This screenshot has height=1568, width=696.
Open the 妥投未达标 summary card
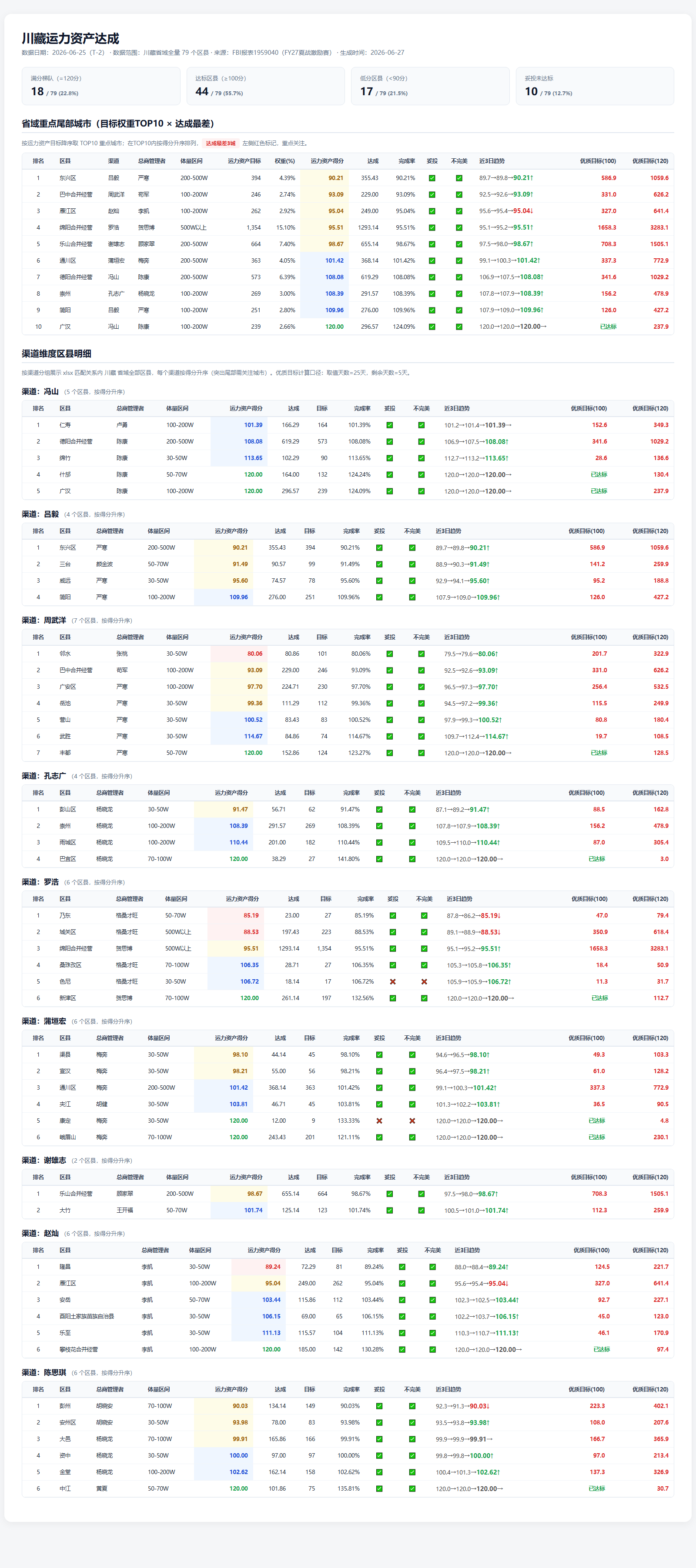coord(595,86)
